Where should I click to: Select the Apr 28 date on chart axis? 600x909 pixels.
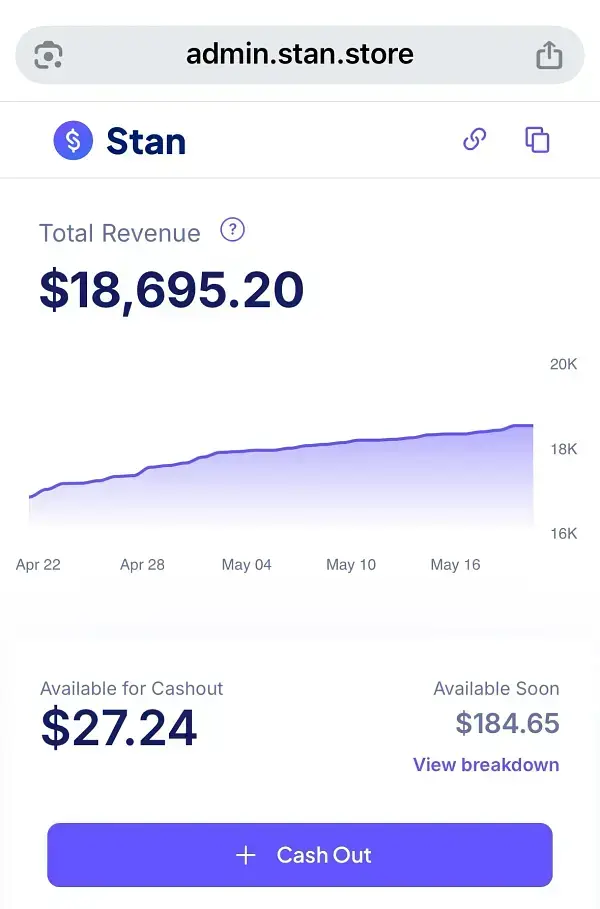tap(142, 565)
